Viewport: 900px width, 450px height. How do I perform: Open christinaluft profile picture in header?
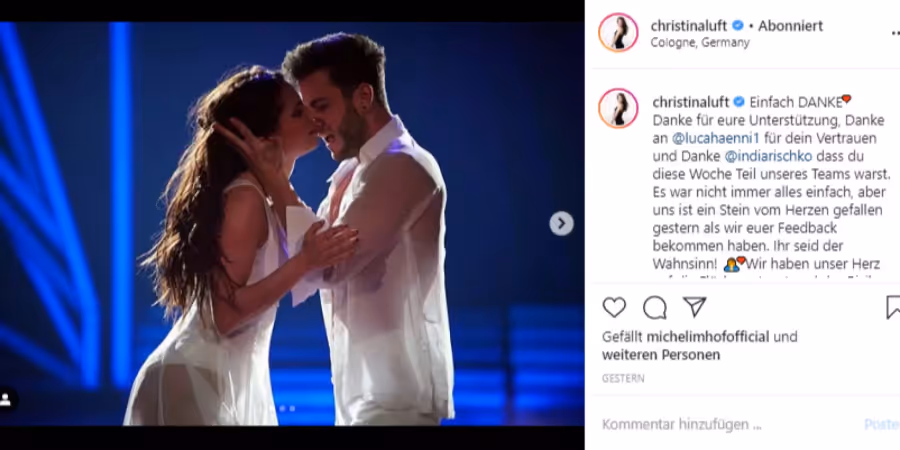618,33
